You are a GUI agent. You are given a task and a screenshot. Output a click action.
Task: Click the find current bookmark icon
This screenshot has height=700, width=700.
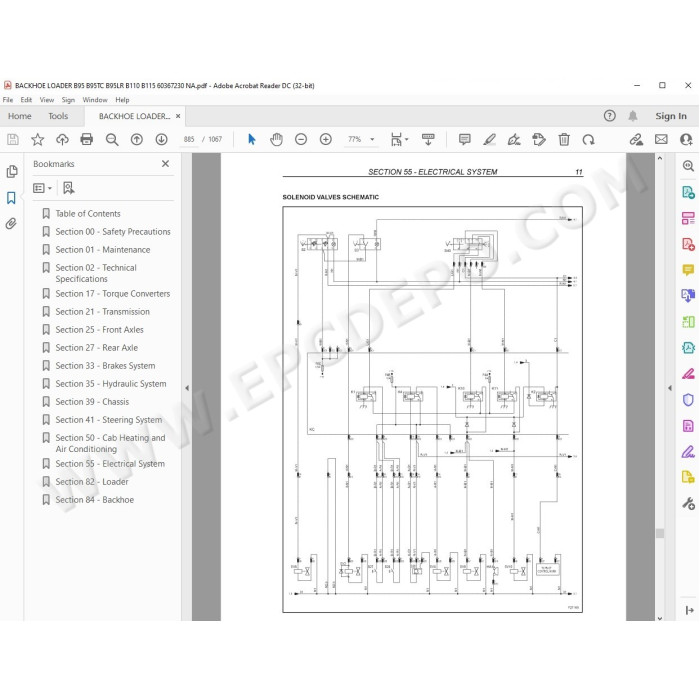point(68,188)
